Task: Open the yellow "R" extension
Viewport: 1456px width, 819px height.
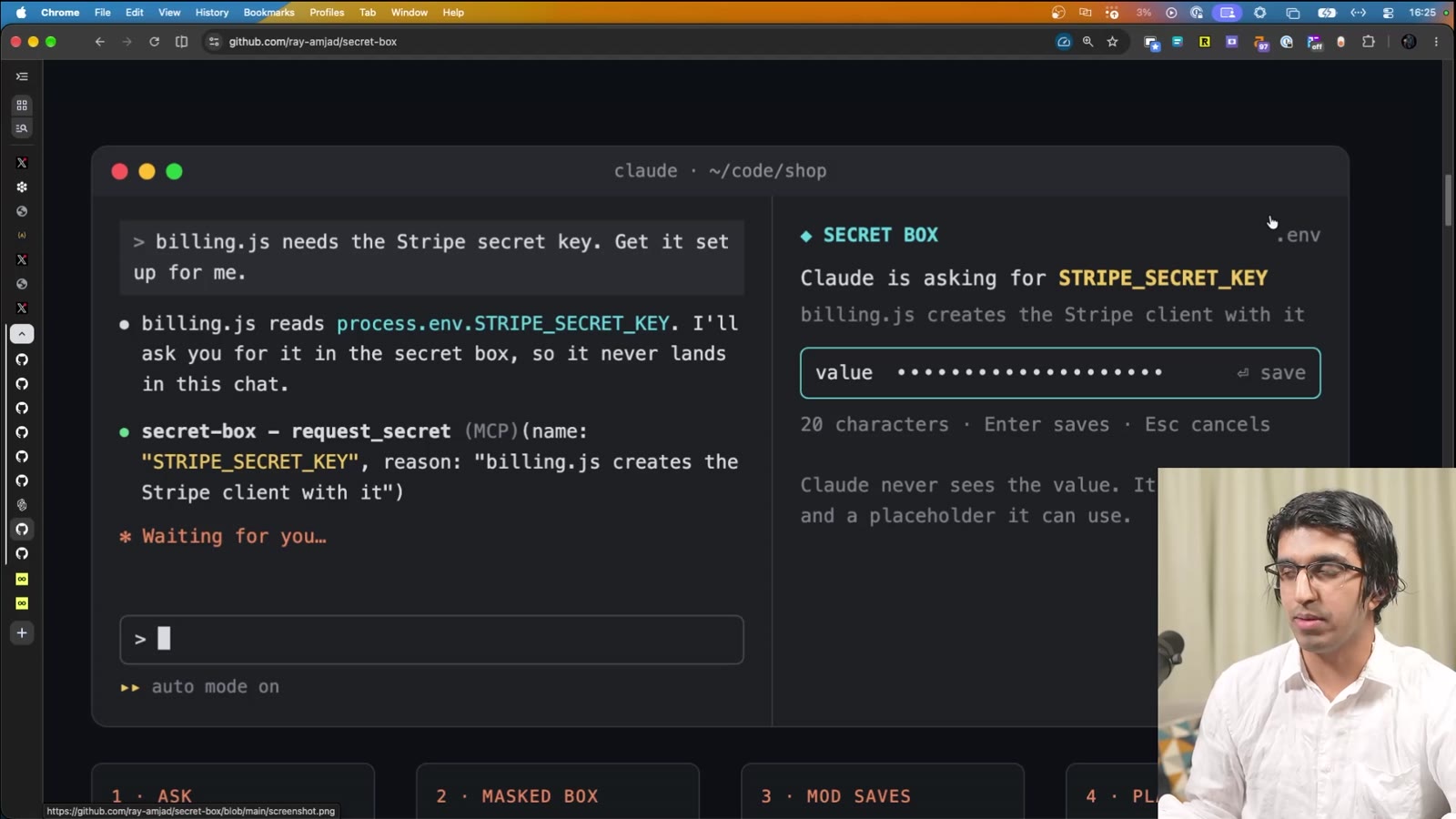Action: pyautogui.click(x=1205, y=42)
